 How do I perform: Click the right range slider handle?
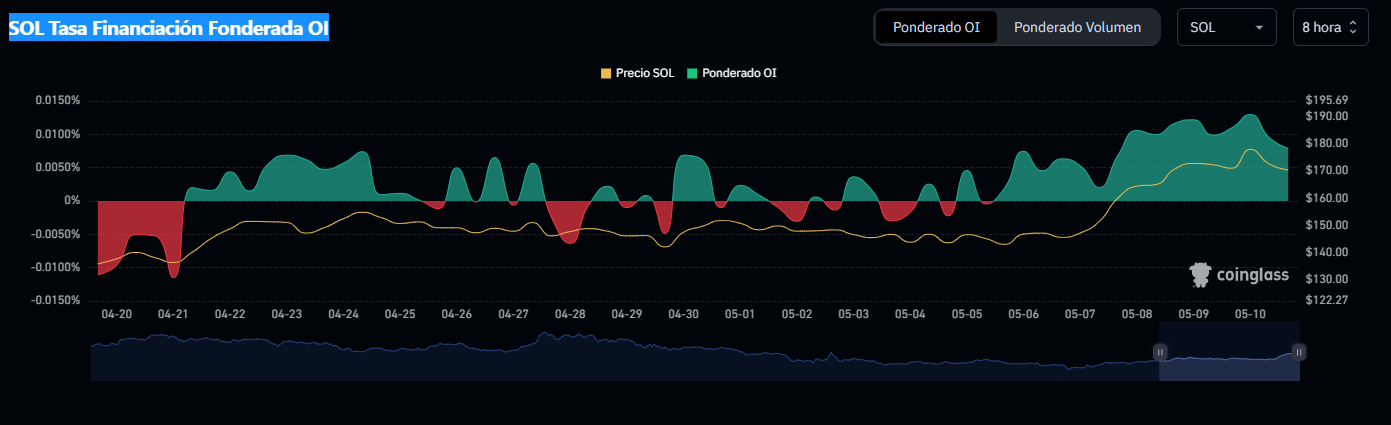tap(1299, 351)
